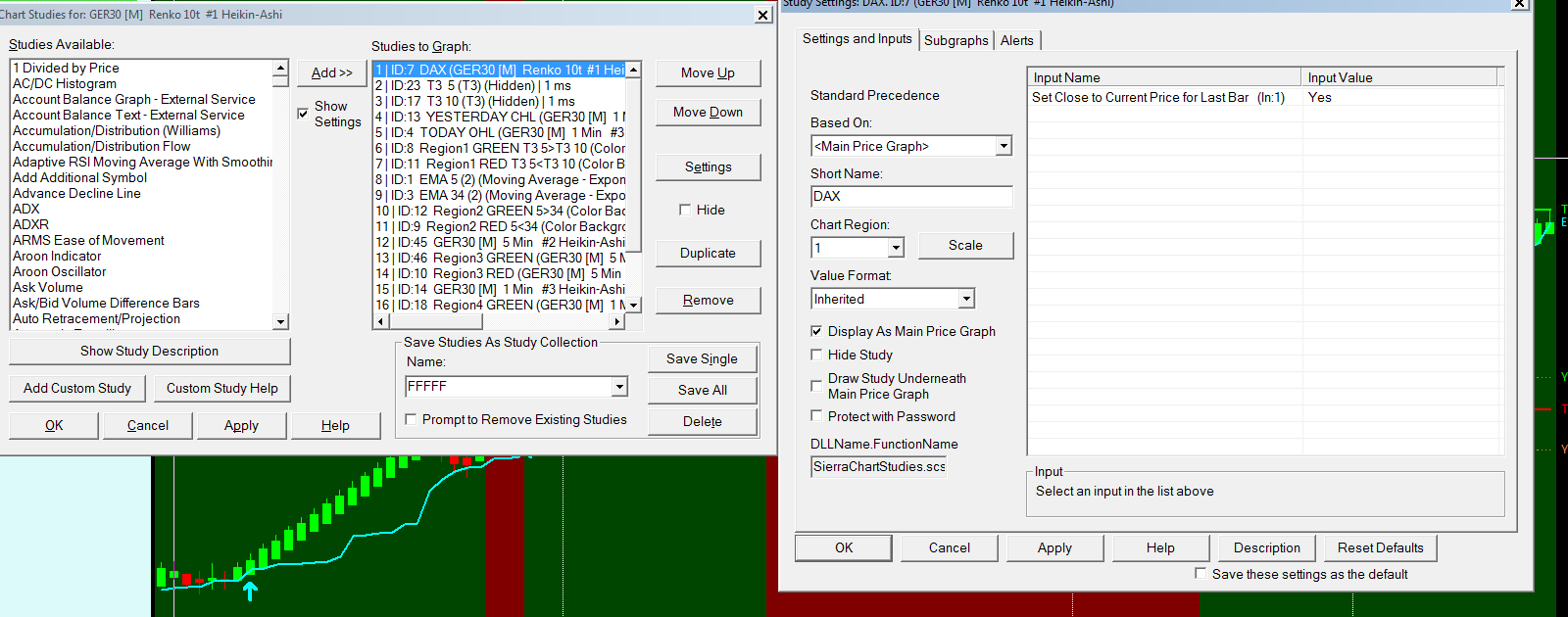This screenshot has width=1568, height=617.
Task: Click the Input Value column header
Action: 1400,77
